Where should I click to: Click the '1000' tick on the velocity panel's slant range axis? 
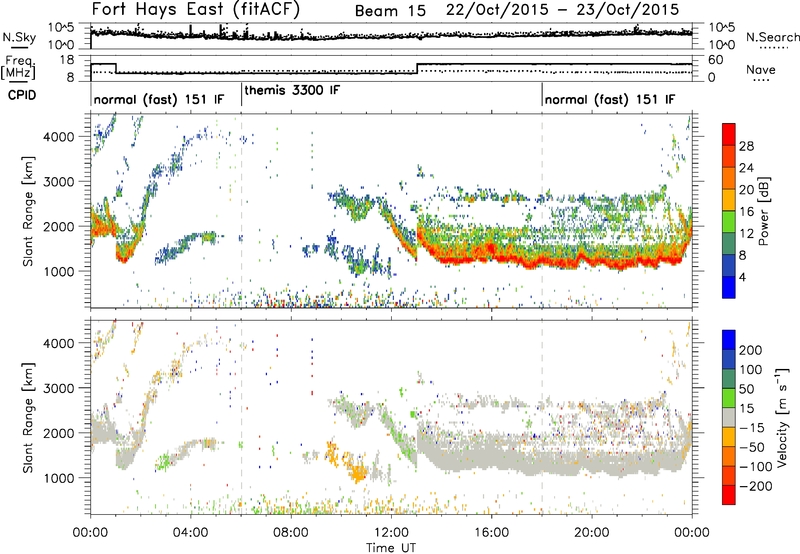pos(59,478)
